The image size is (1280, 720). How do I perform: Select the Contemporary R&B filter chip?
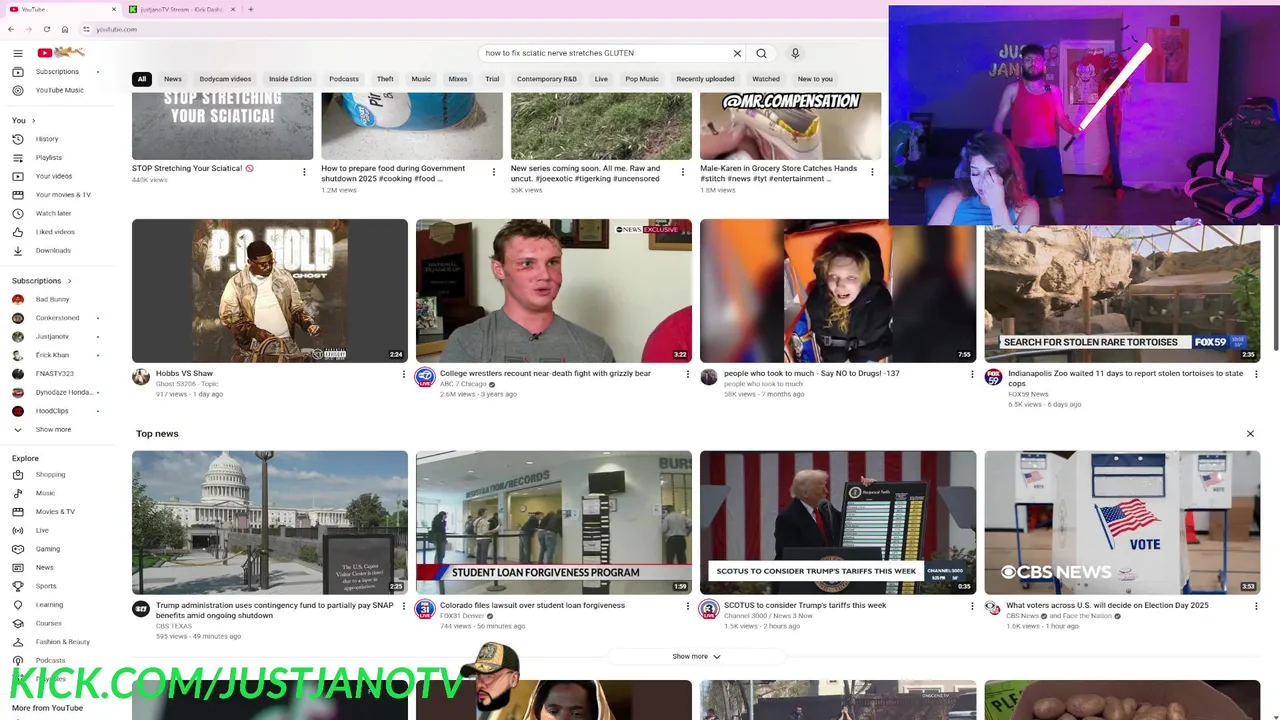coord(546,79)
